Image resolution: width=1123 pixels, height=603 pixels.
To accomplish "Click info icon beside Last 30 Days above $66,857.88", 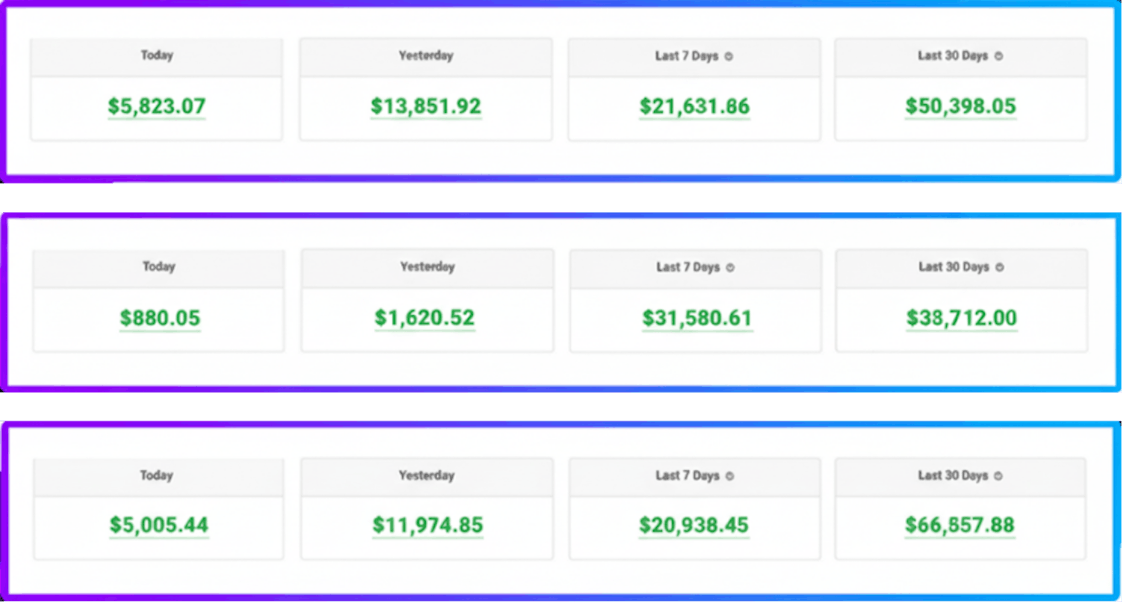I will tap(999, 476).
